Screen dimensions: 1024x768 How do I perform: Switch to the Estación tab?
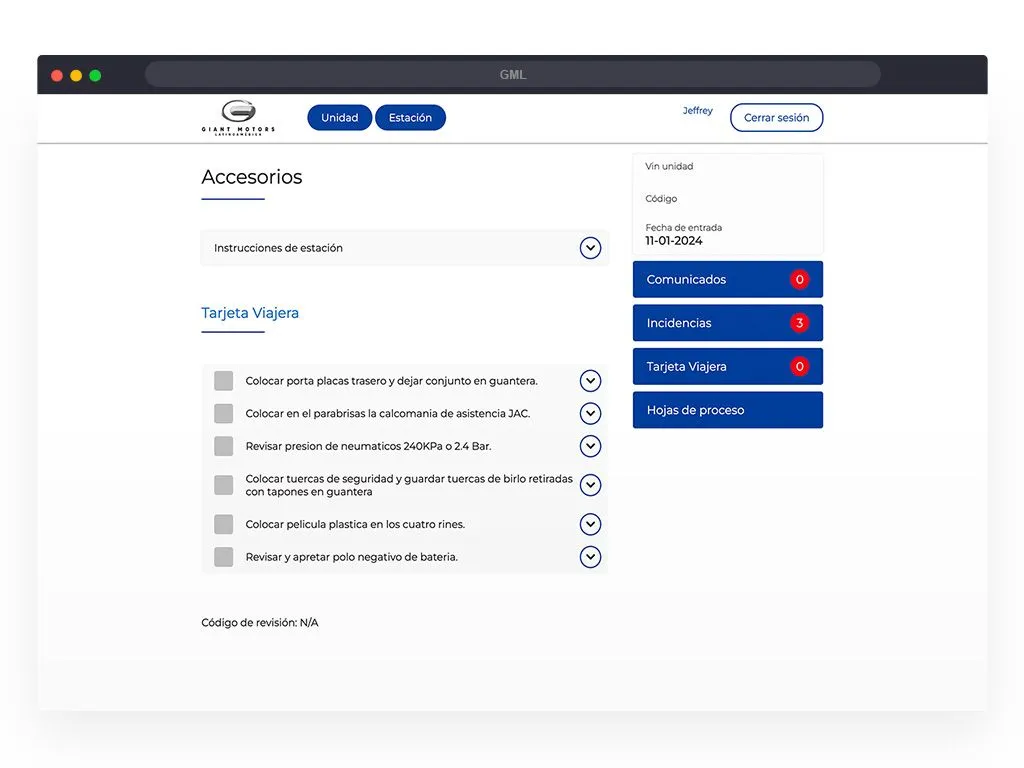pos(410,118)
